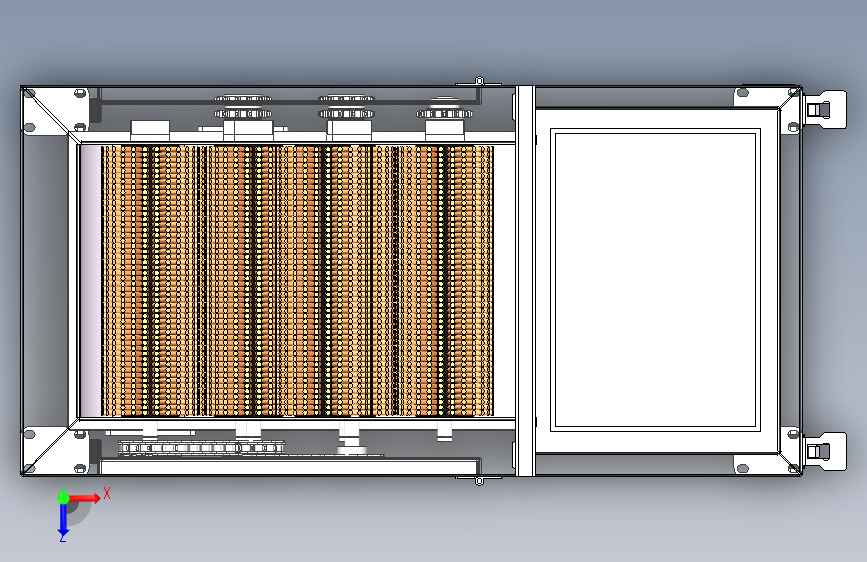Select the leftmost double sprocket above the conveyor
The image size is (867, 562).
click(243, 107)
